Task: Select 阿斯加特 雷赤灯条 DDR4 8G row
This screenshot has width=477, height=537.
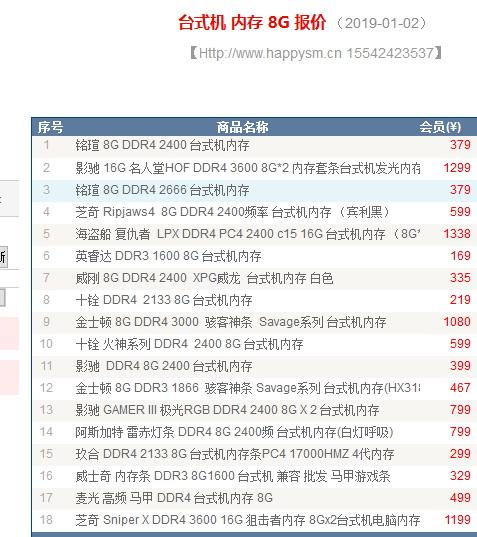Action: click(x=254, y=432)
